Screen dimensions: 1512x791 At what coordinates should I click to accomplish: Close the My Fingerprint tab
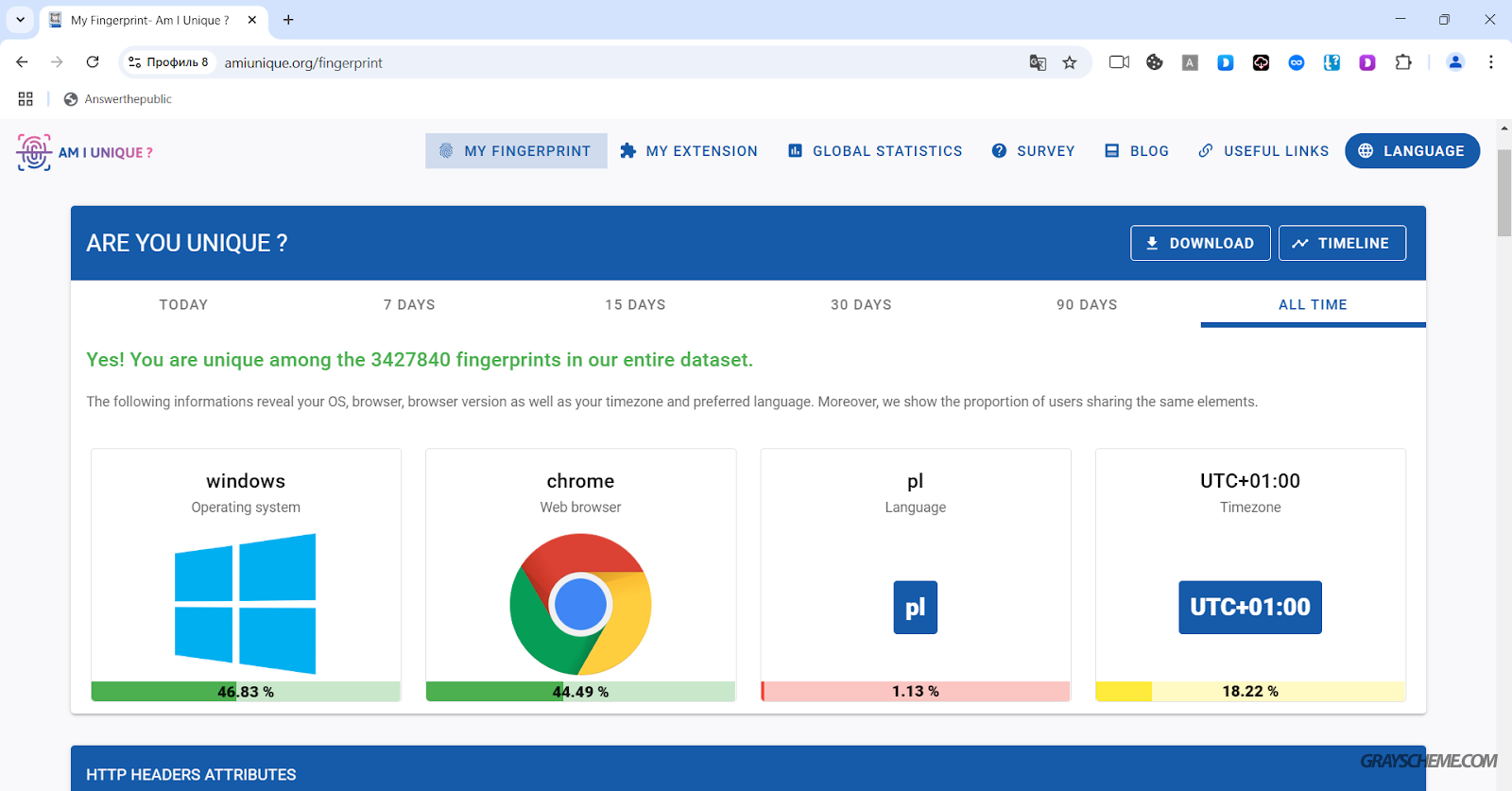tap(252, 19)
